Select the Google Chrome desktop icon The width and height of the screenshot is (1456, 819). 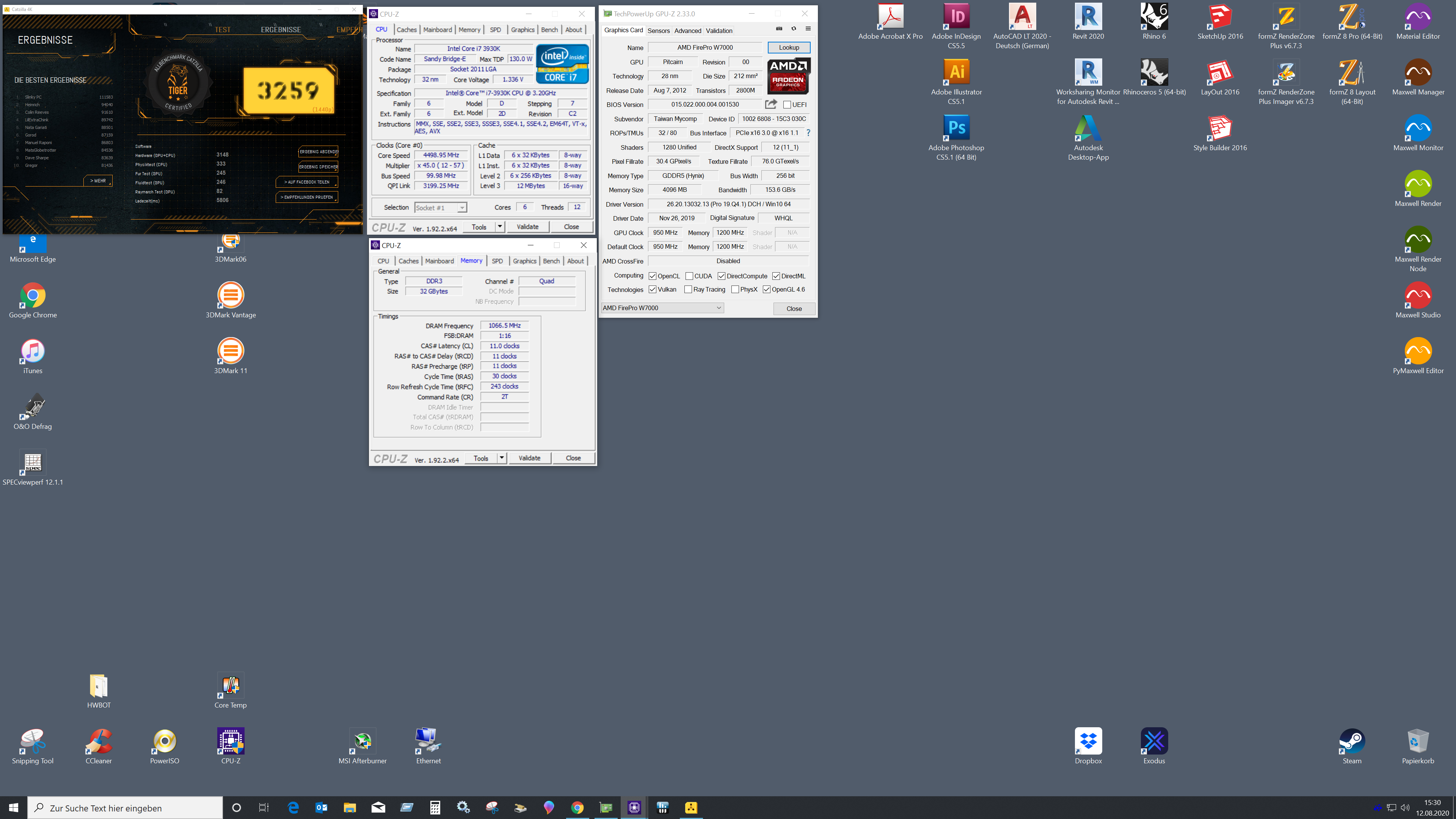33,301
